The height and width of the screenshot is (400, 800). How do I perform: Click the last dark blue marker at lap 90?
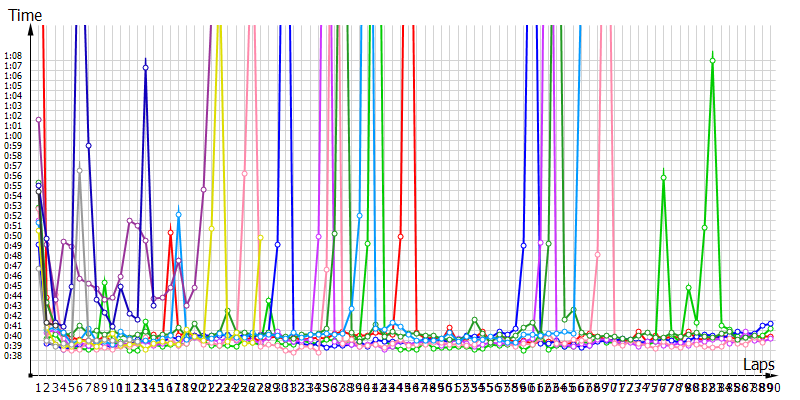point(770,323)
